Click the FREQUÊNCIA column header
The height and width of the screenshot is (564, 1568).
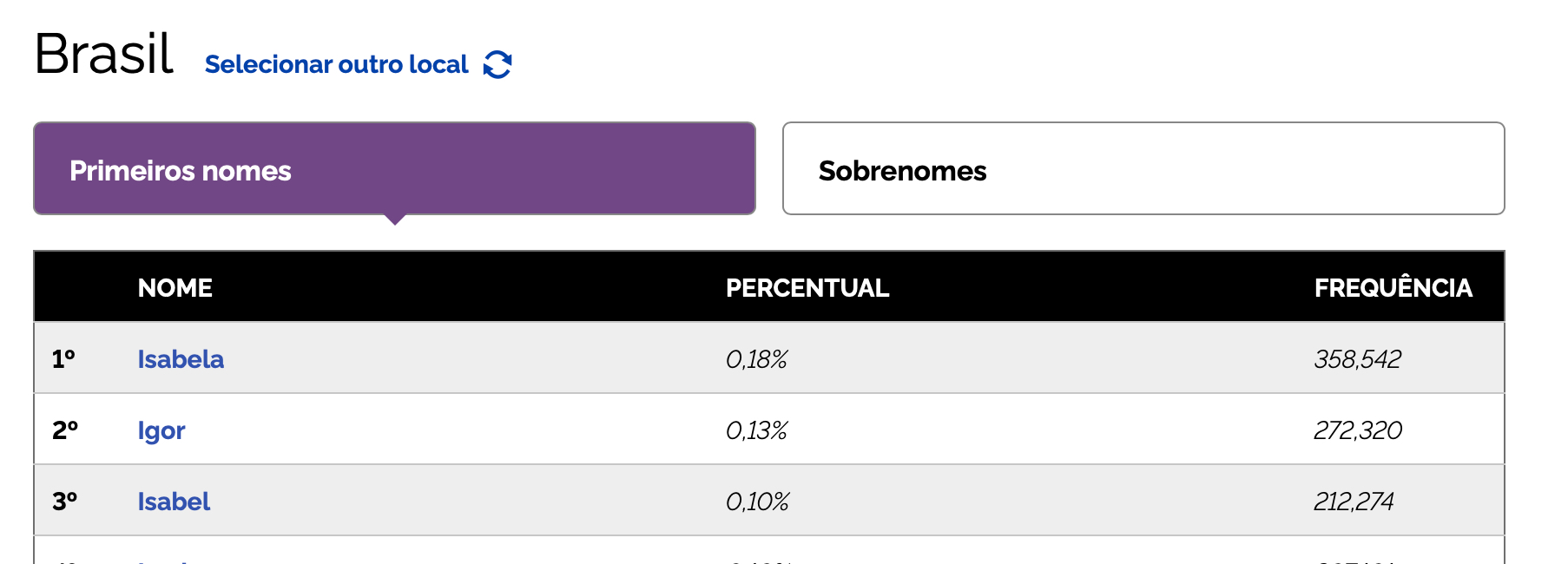[1393, 288]
